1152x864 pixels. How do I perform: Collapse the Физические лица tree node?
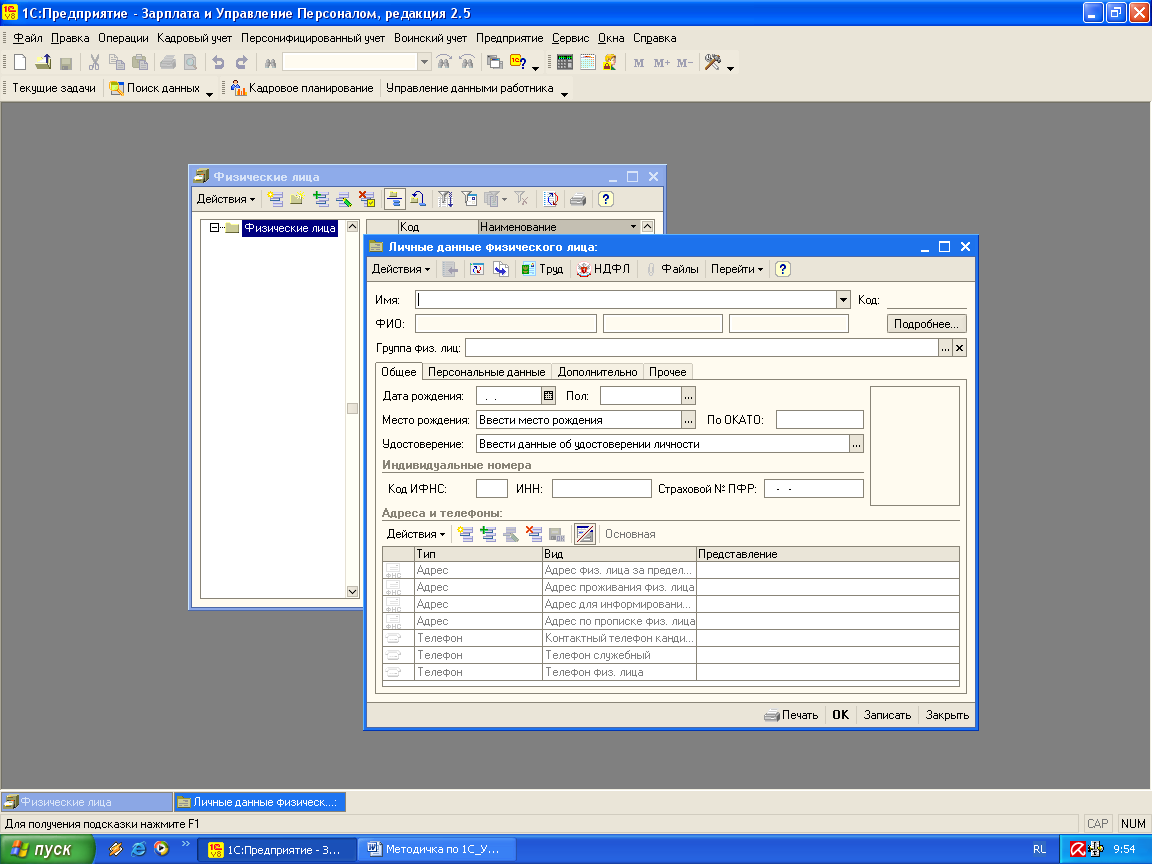(214, 228)
